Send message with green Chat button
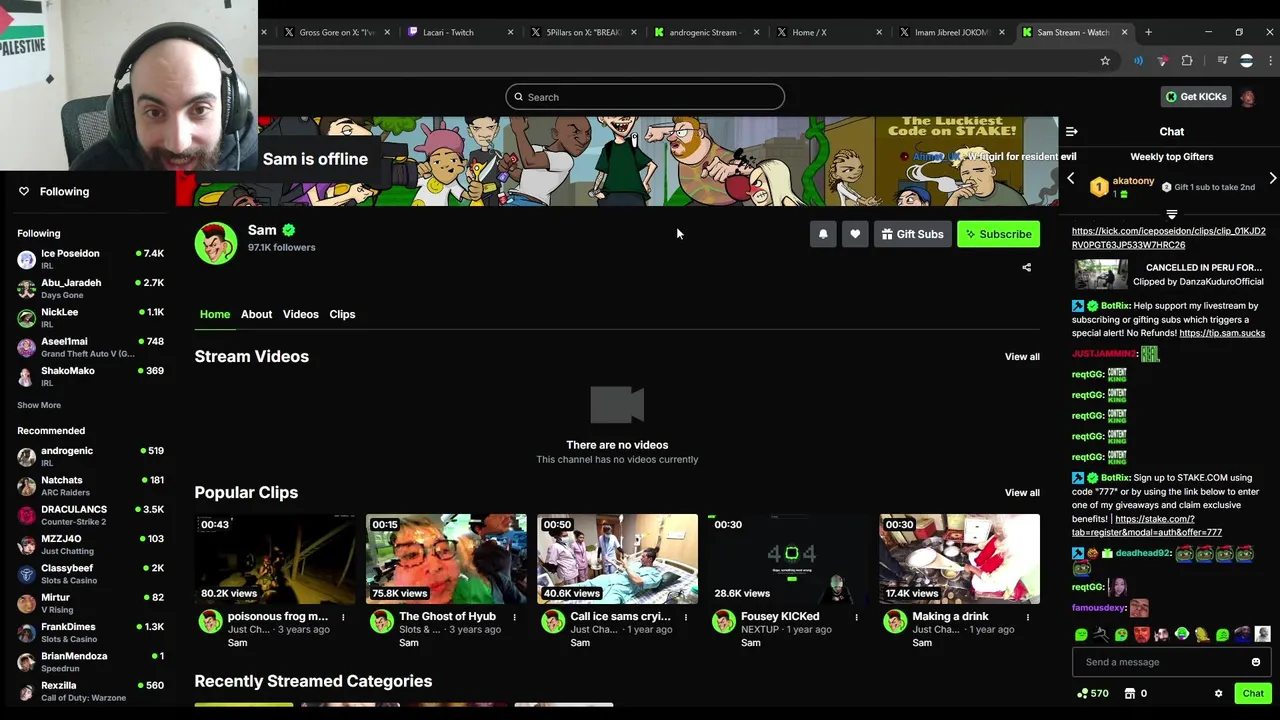The image size is (1280, 720). (x=1253, y=693)
